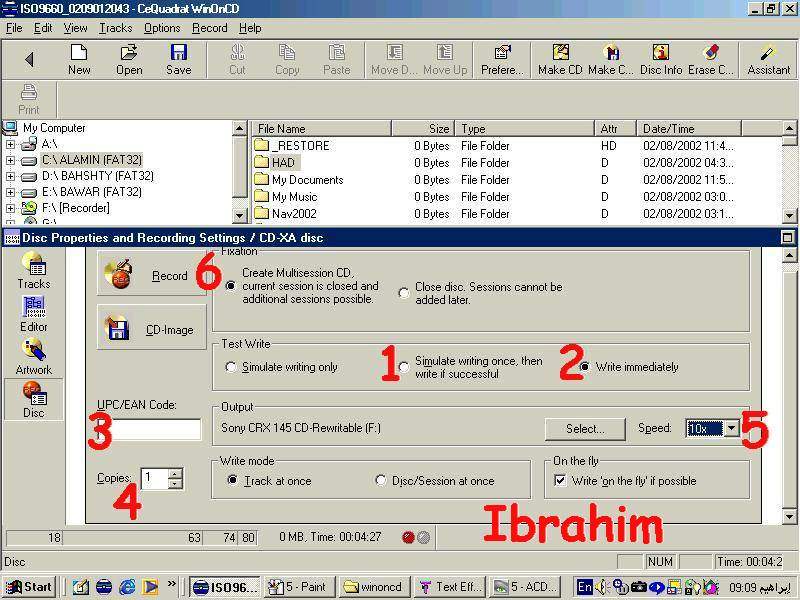The width and height of the screenshot is (800, 600).
Task: Open the Record menu
Action: pyautogui.click(x=210, y=28)
